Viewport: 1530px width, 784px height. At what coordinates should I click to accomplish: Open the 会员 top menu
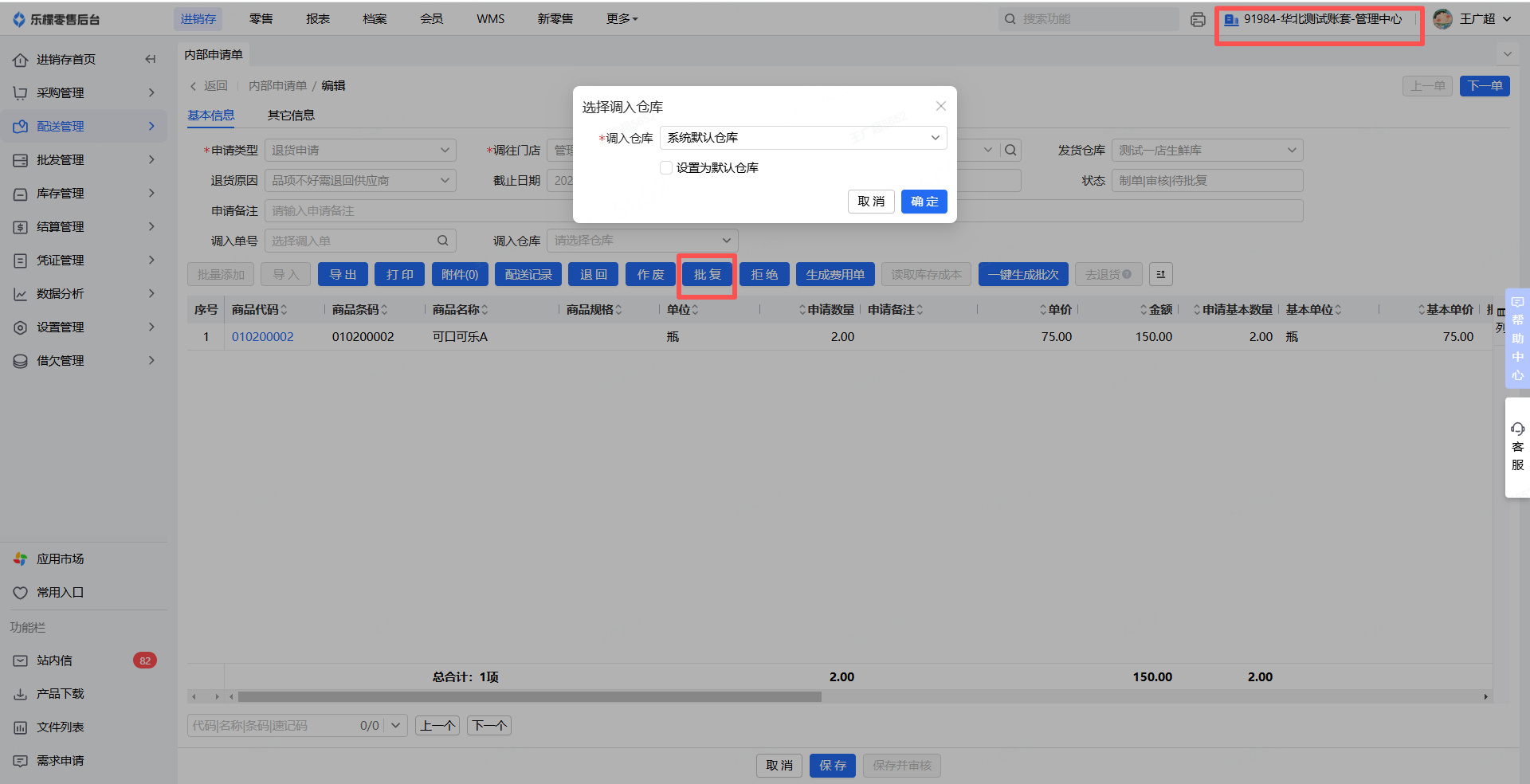pyautogui.click(x=431, y=19)
